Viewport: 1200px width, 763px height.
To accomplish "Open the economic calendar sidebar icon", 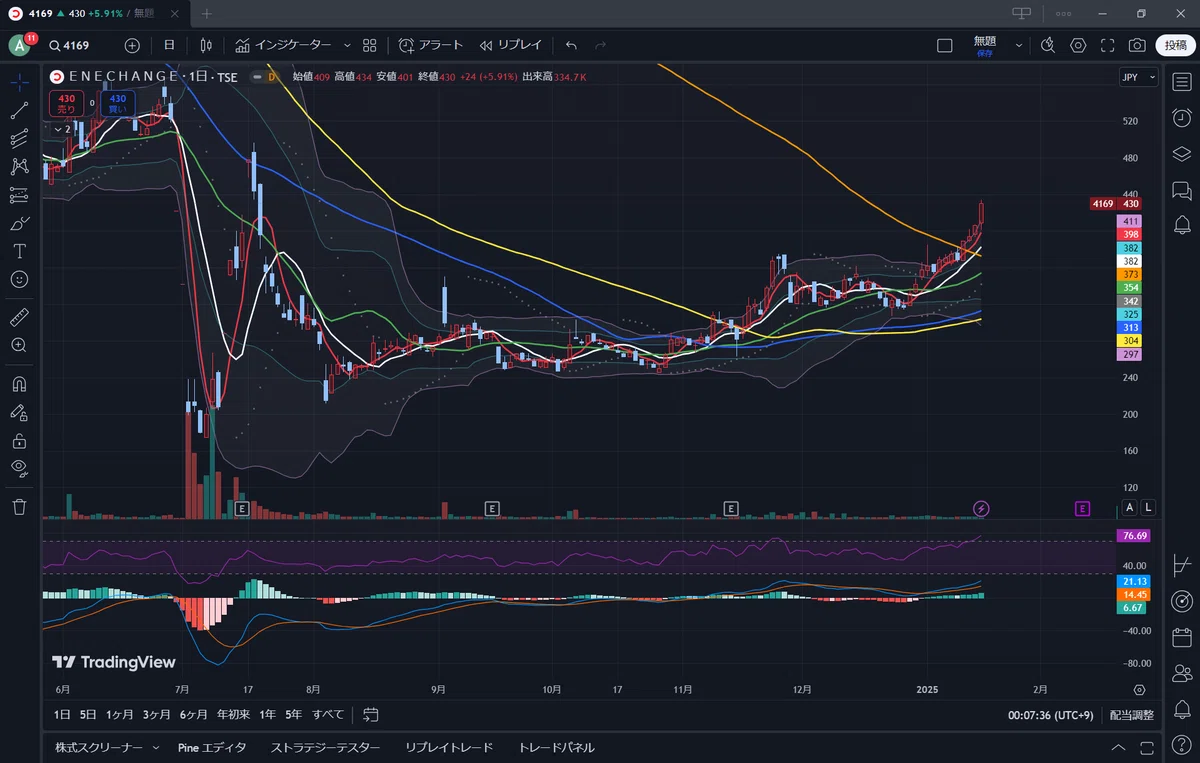I will (x=1181, y=637).
